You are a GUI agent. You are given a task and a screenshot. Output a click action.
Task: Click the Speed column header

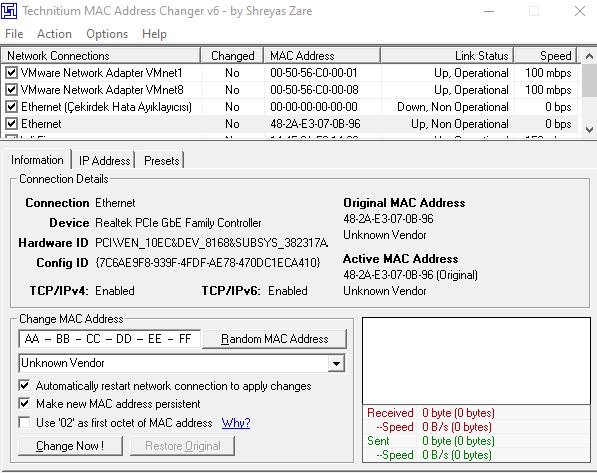tap(546, 56)
